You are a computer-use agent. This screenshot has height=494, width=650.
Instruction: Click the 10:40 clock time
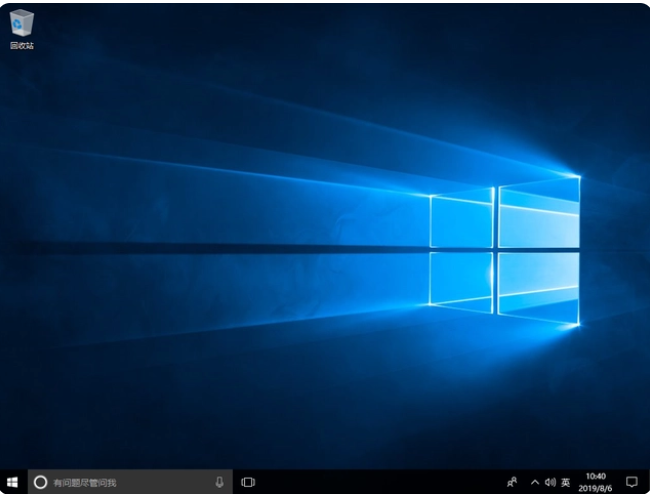point(595,476)
